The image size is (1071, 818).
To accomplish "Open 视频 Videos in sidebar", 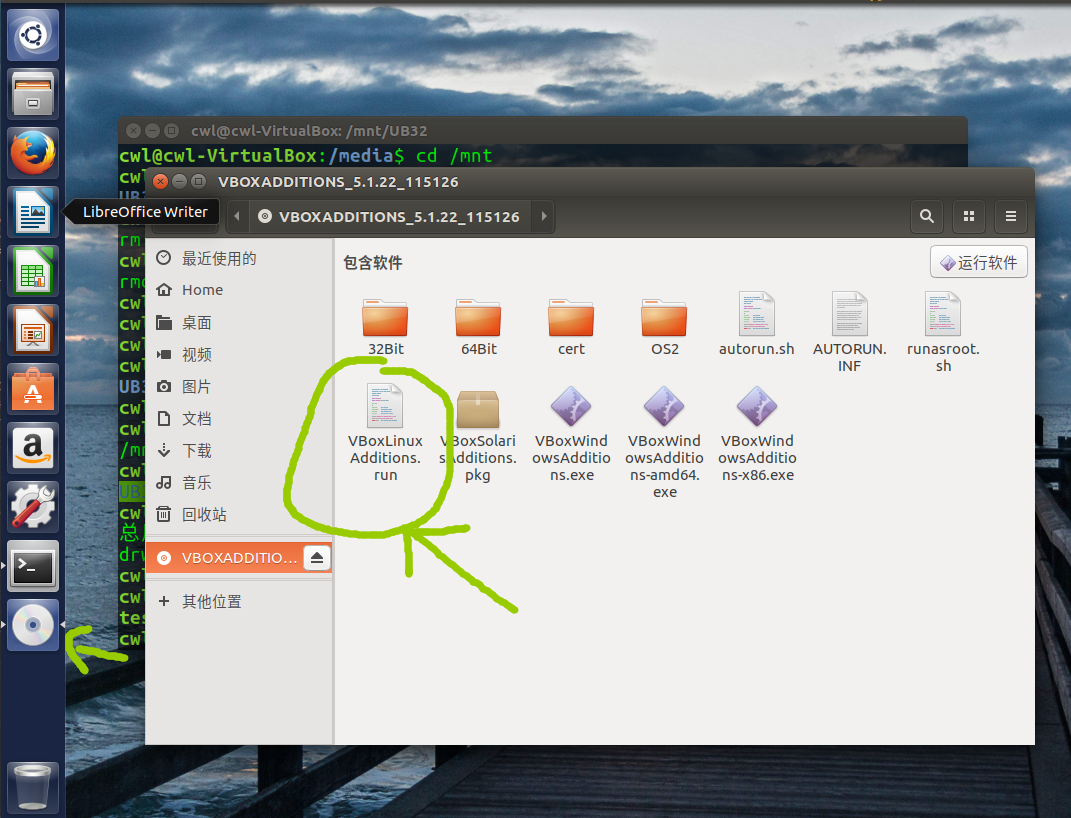I will point(239,354).
